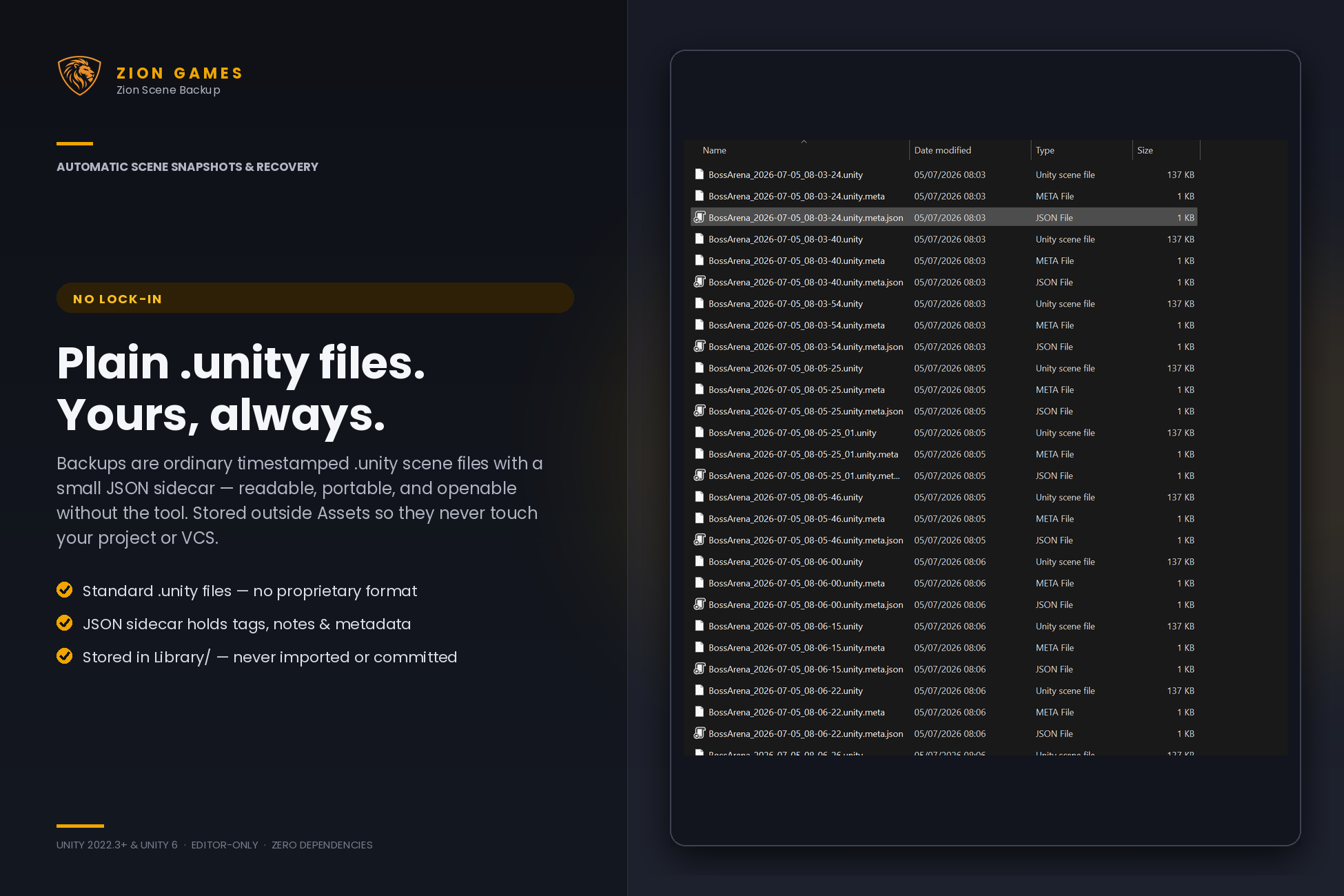1344x896 pixels.
Task: Click 'ZERO DEPENDENCIES' footer text
Action: (x=322, y=845)
